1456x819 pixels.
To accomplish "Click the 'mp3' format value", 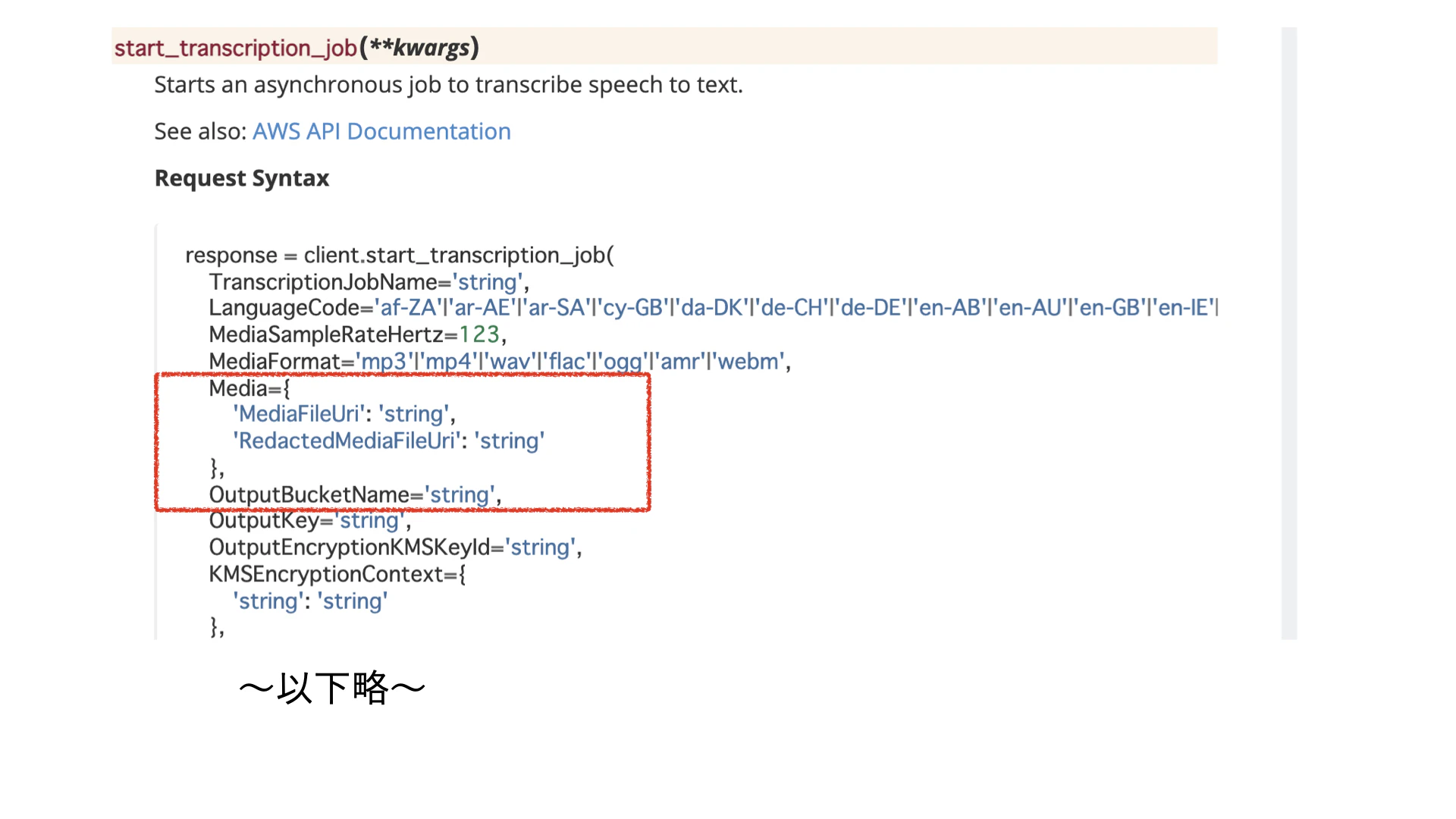I will 384,362.
